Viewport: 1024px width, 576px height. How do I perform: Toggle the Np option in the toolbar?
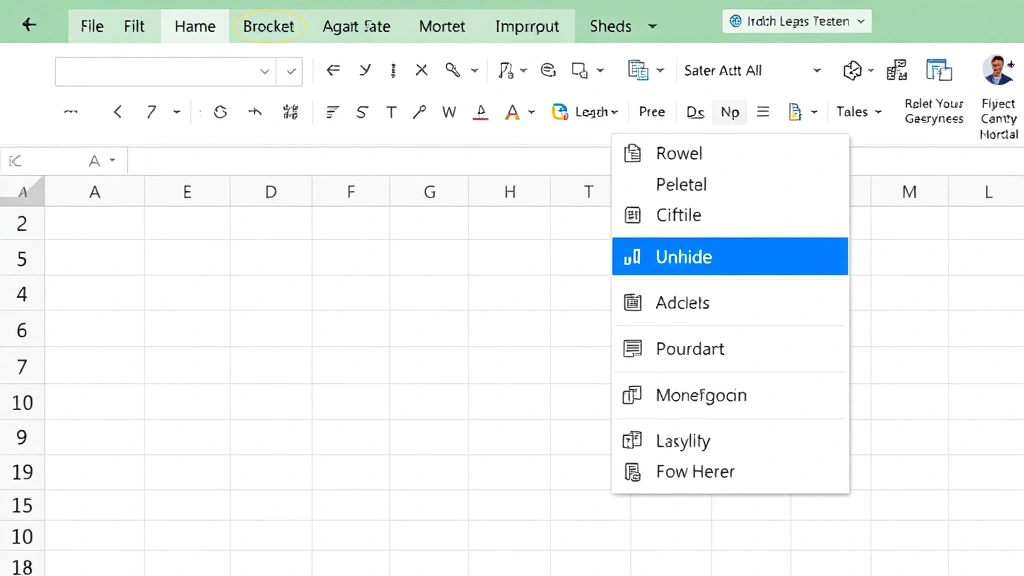coord(730,112)
